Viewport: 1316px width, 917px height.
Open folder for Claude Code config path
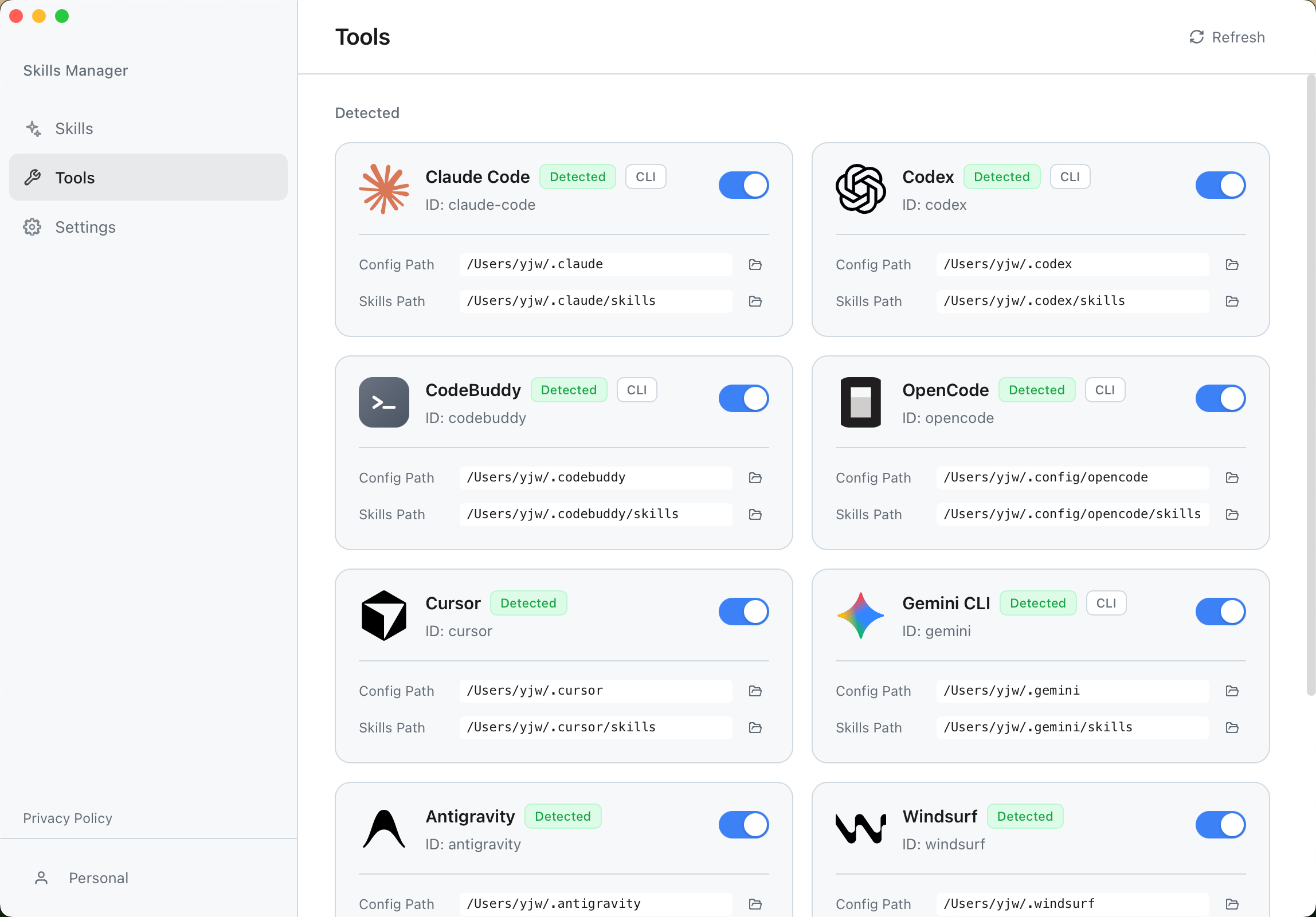tap(755, 264)
